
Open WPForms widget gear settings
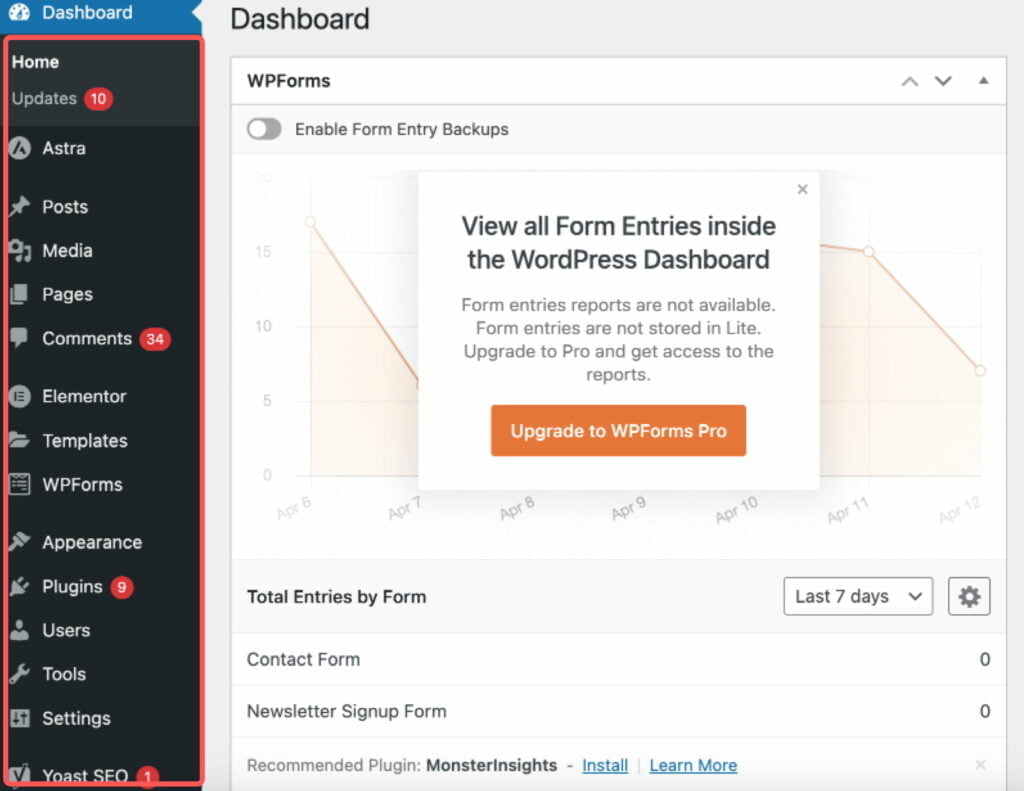[969, 596]
